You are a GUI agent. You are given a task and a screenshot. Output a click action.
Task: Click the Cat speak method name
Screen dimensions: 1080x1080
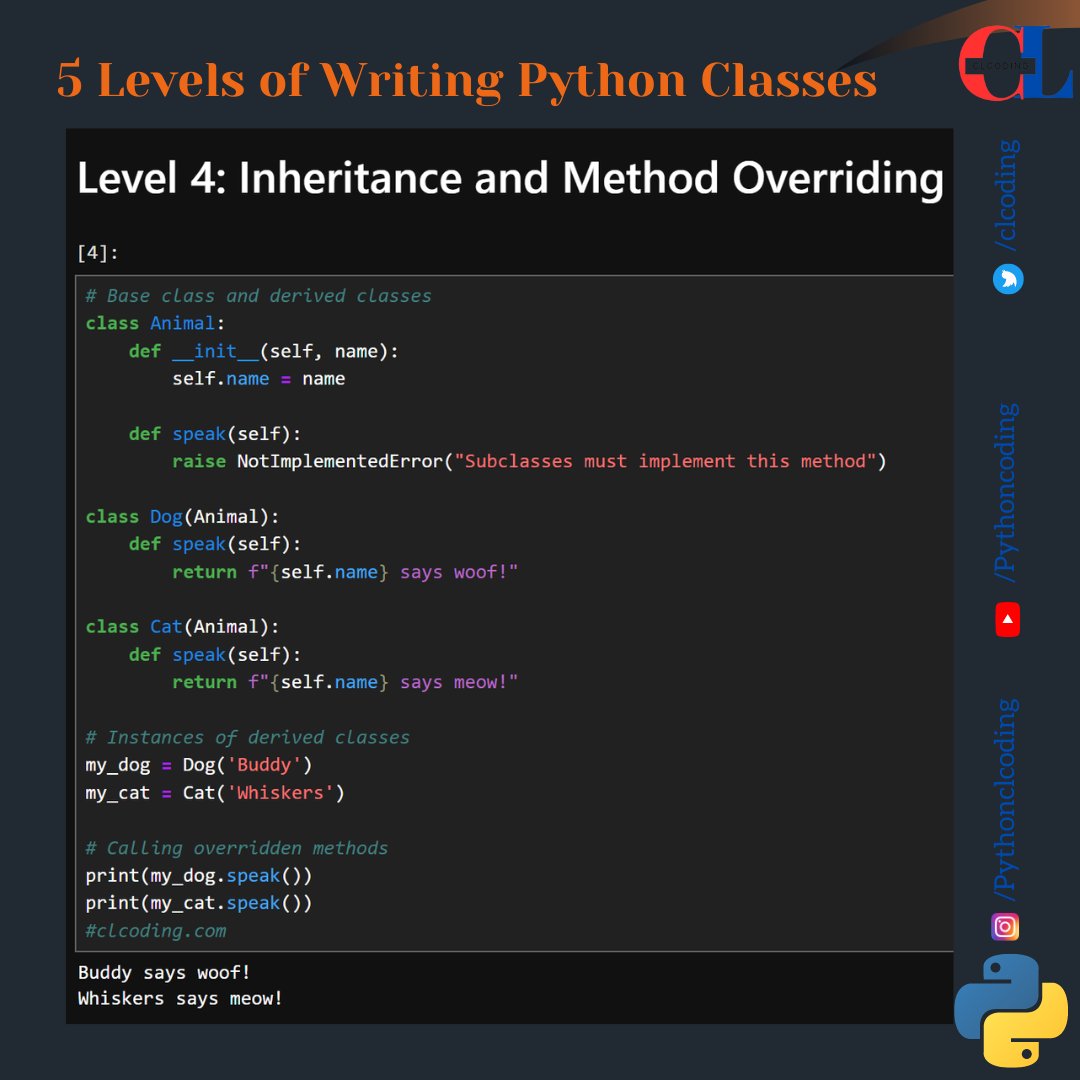[198, 654]
